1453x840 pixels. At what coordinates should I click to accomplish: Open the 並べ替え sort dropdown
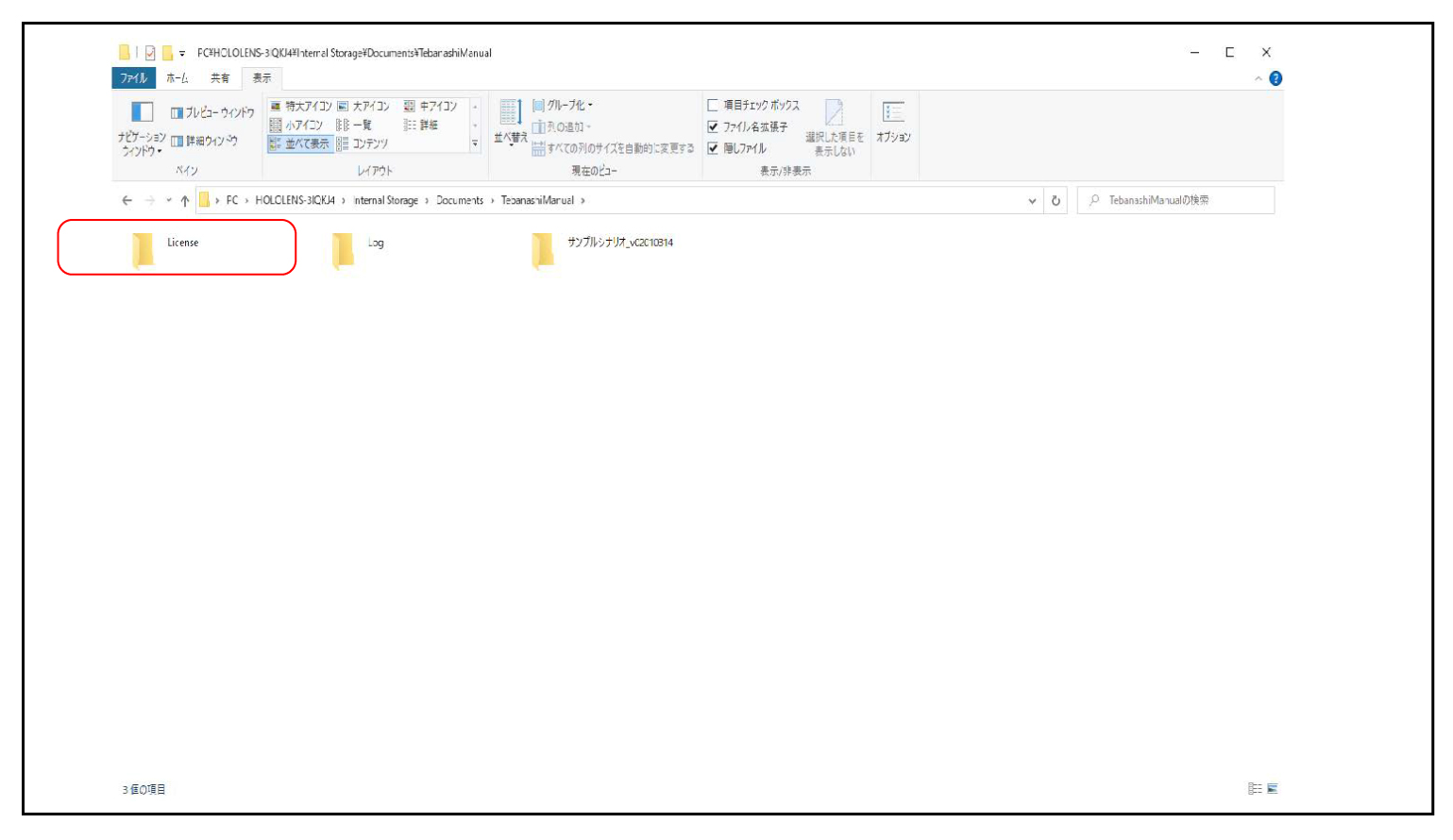510,123
